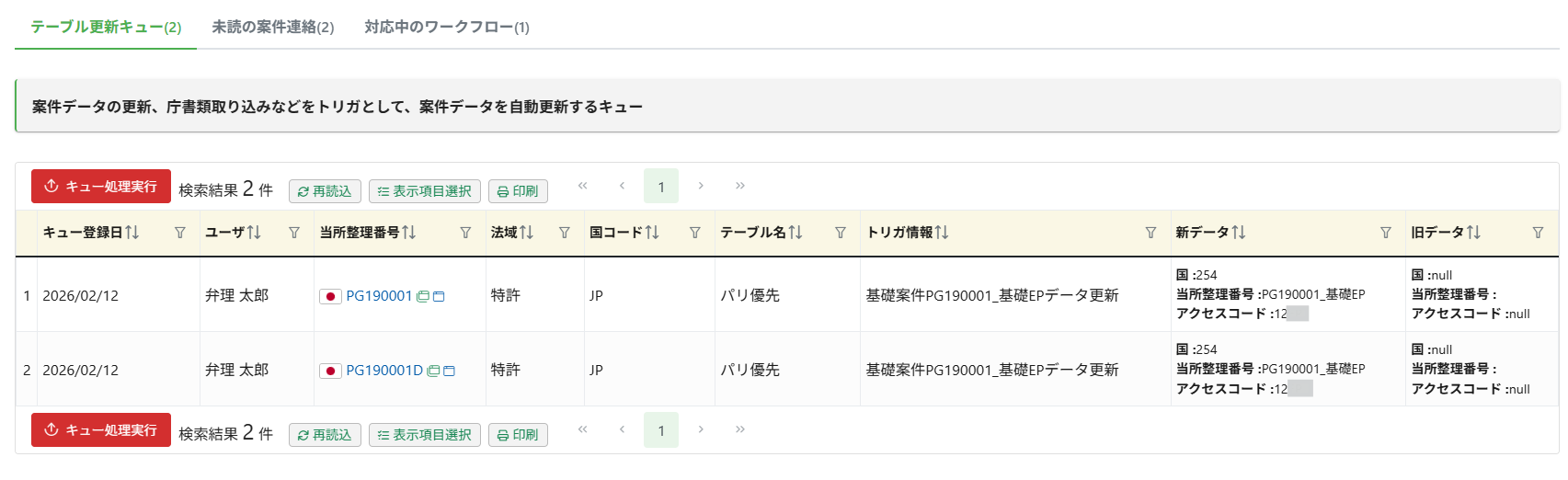Open the filter for 旧データ column
Screen dimensions: 1568x480
1538,233
